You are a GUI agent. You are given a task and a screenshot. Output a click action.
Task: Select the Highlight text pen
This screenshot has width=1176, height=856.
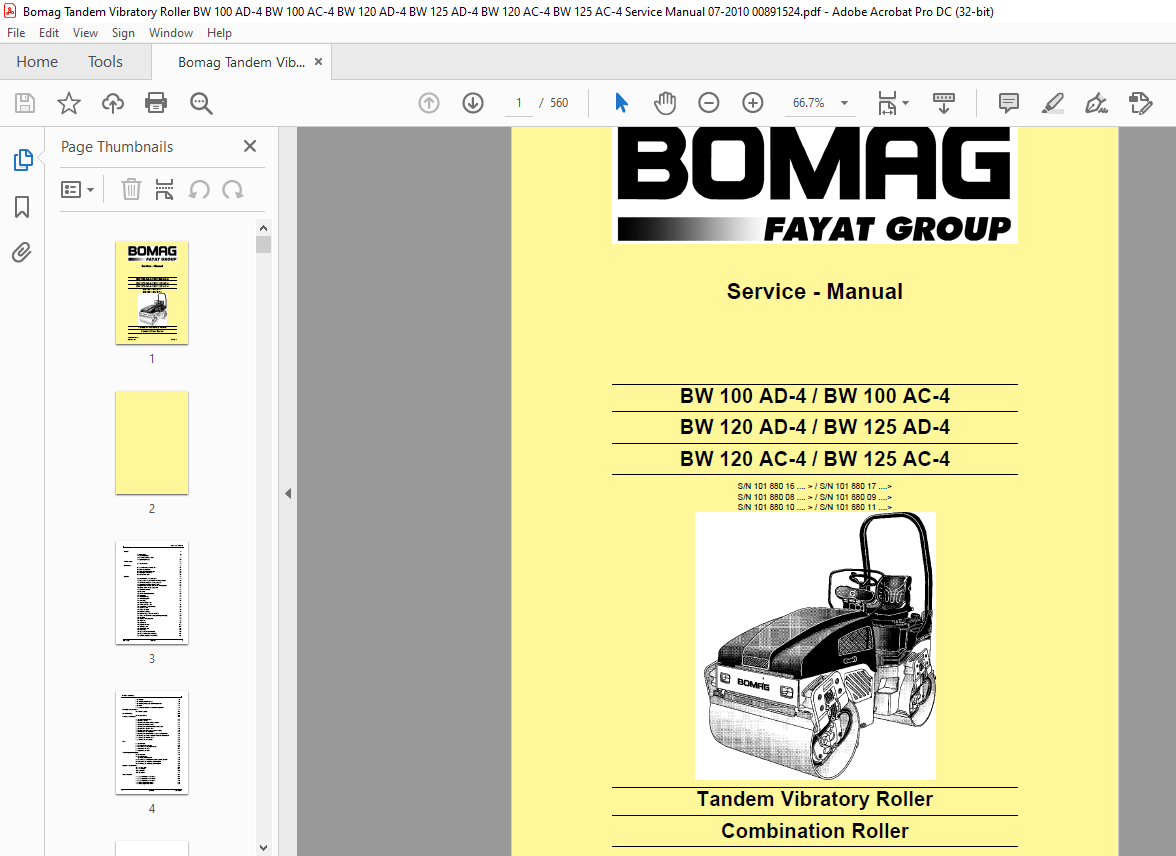click(x=1053, y=103)
